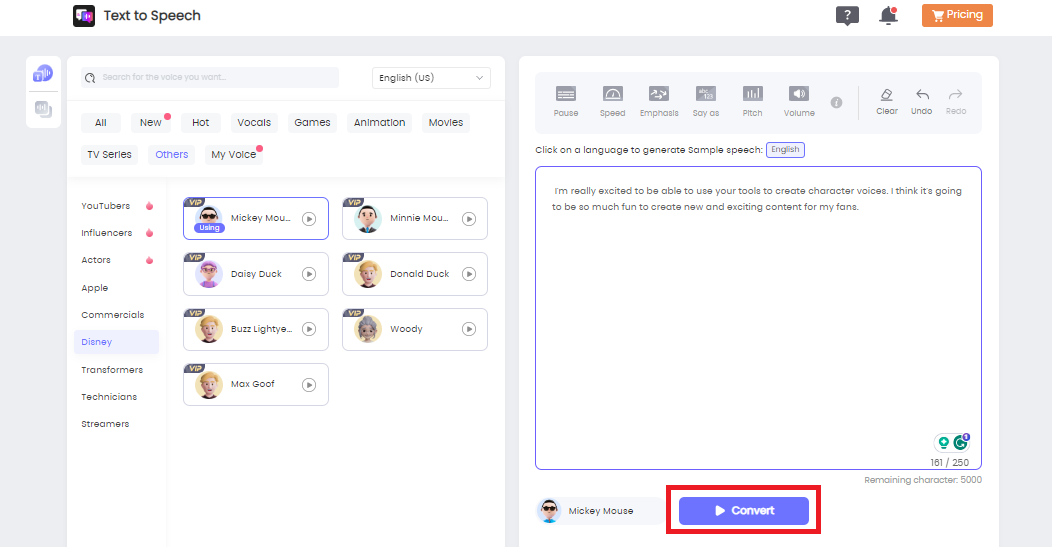This screenshot has height=547, width=1052.
Task: Select the All category tab
Action: [101, 122]
